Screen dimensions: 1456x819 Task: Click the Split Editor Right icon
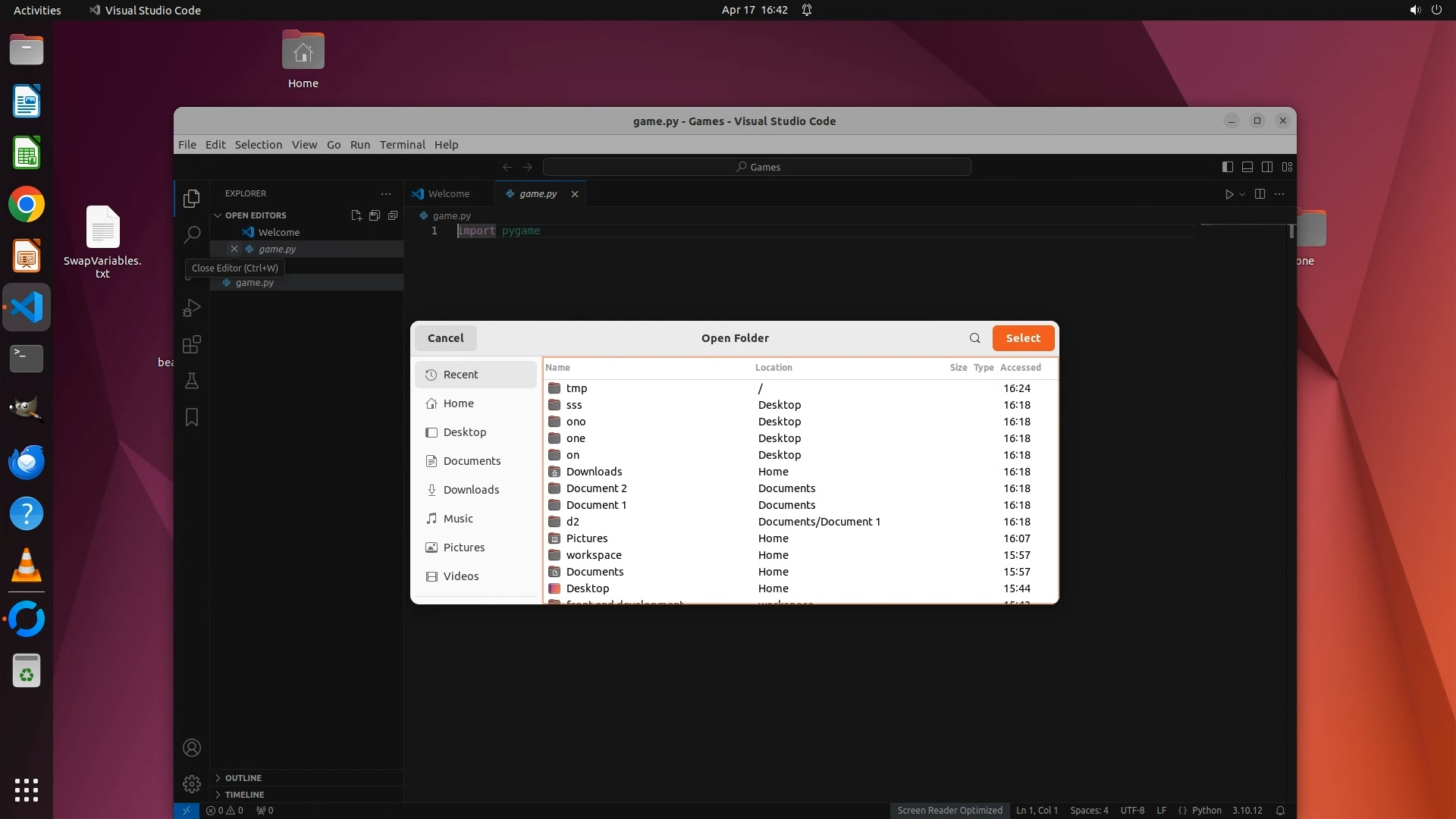1260,194
